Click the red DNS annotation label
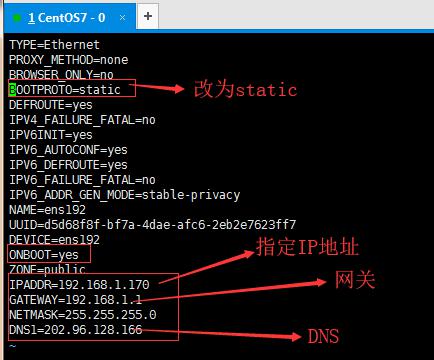The height and width of the screenshot is (360, 434). pyautogui.click(x=323, y=336)
